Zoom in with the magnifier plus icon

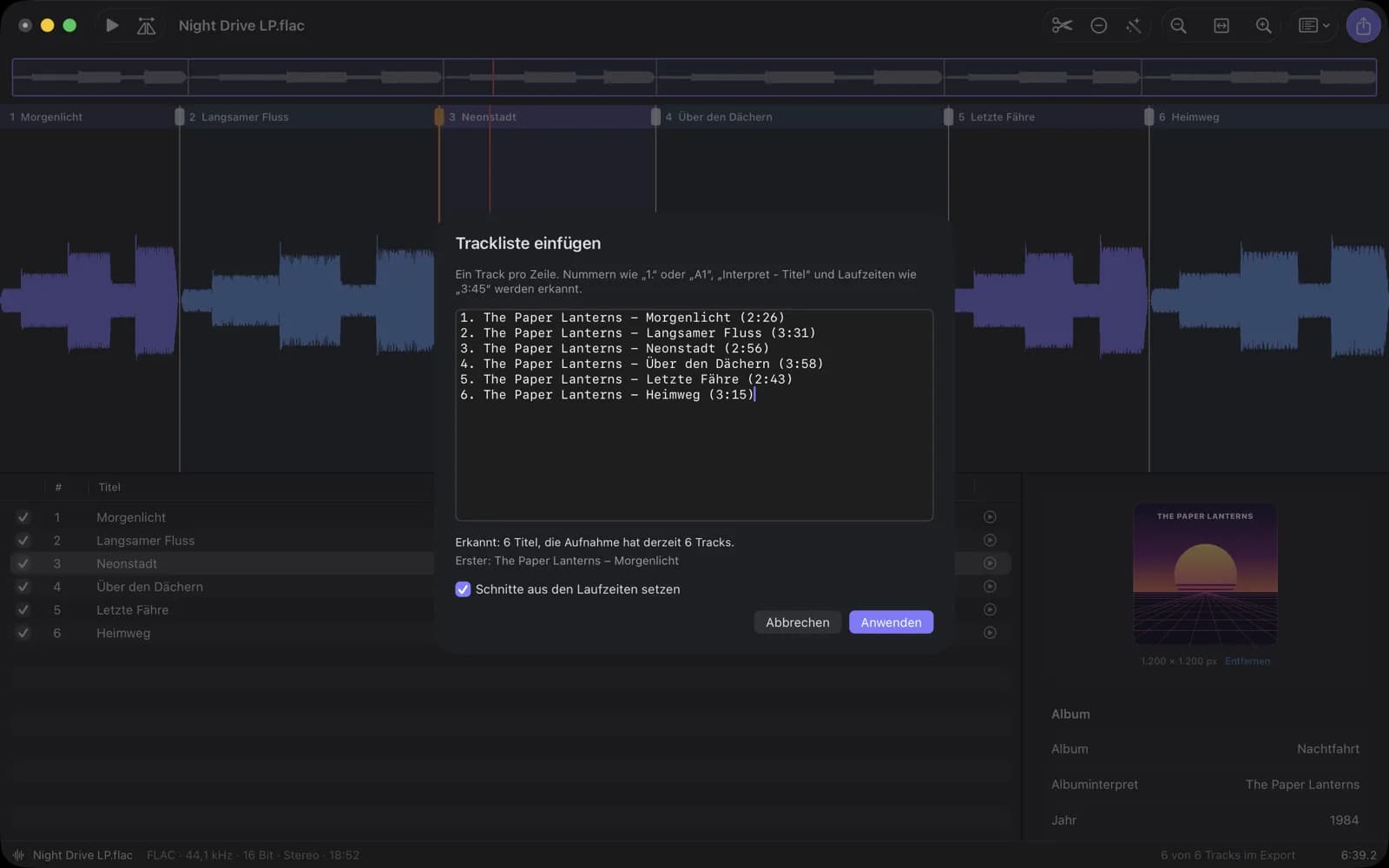point(1264,25)
